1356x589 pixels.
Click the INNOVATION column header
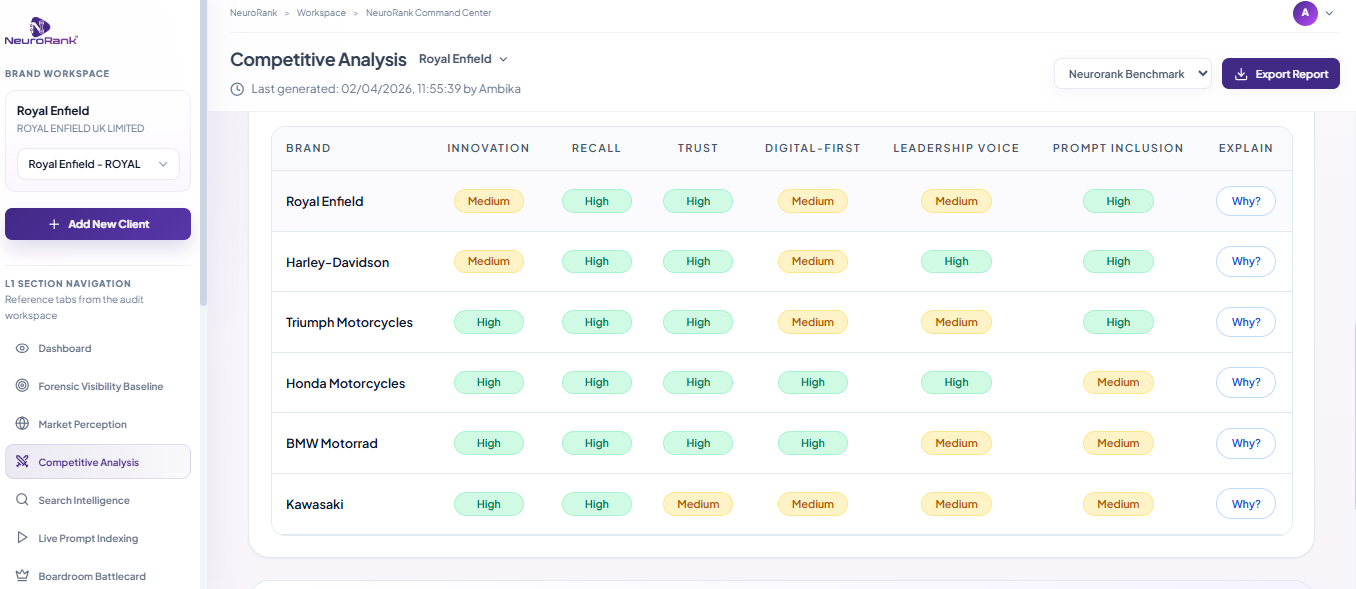488,148
